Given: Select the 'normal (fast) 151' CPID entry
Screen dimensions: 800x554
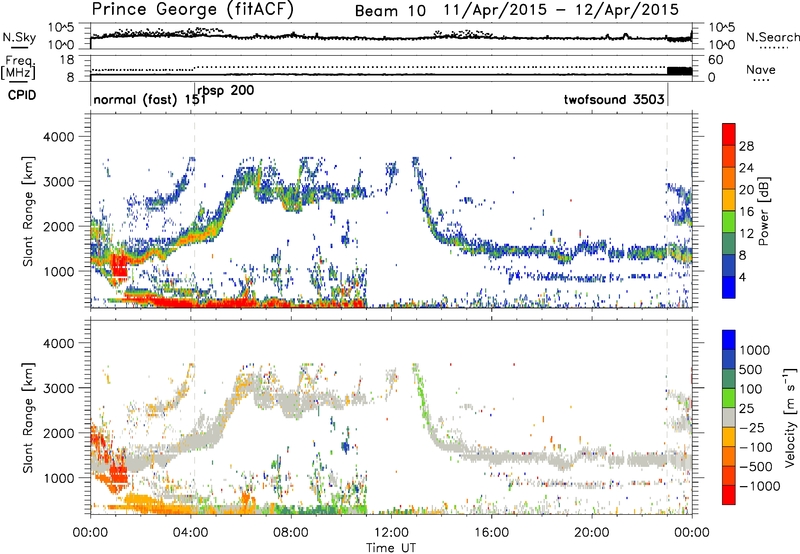Looking at the screenshot, I should (x=149, y=99).
